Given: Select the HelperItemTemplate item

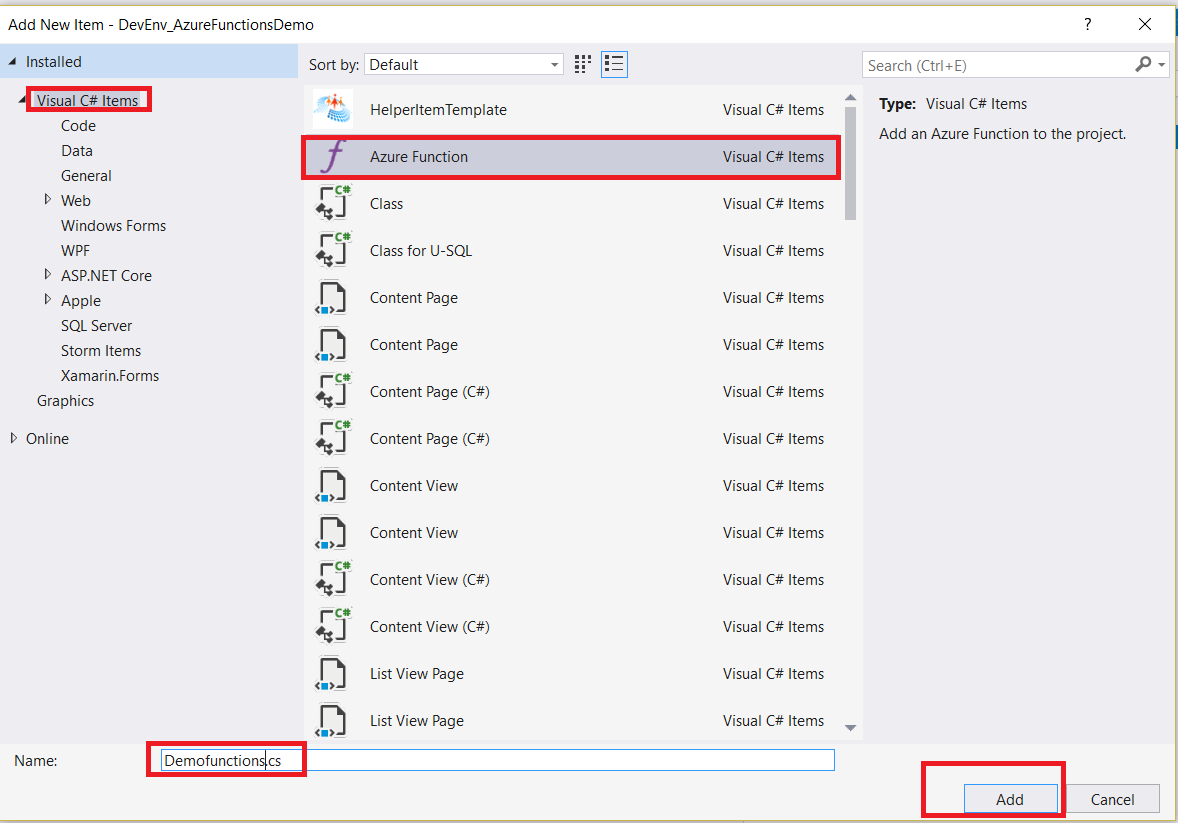Looking at the screenshot, I should tap(572, 110).
